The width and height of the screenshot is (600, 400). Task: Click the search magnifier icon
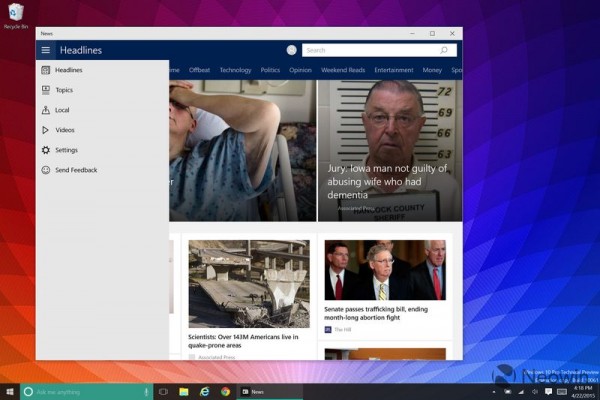point(444,50)
